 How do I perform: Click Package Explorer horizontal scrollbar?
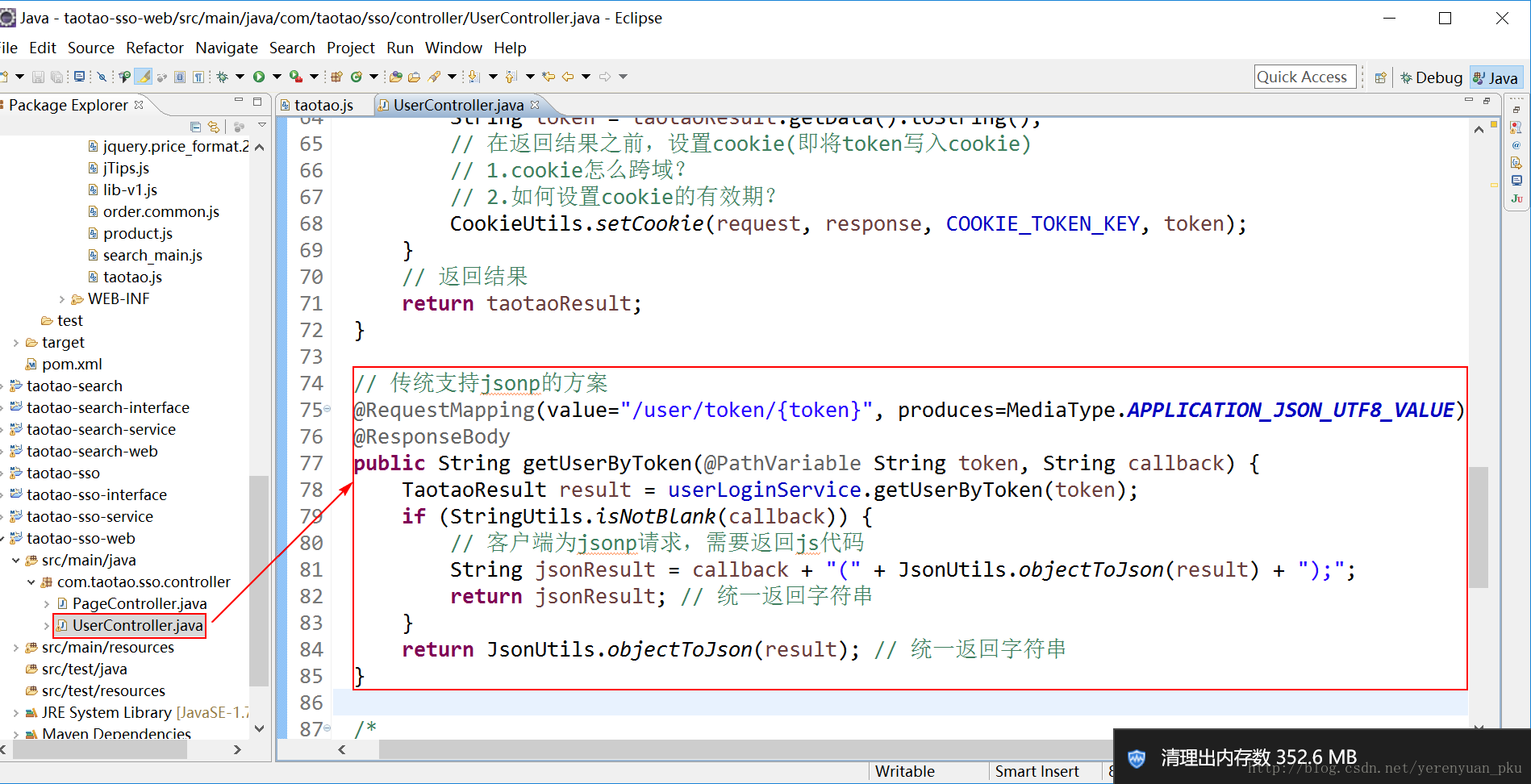[x=100, y=749]
